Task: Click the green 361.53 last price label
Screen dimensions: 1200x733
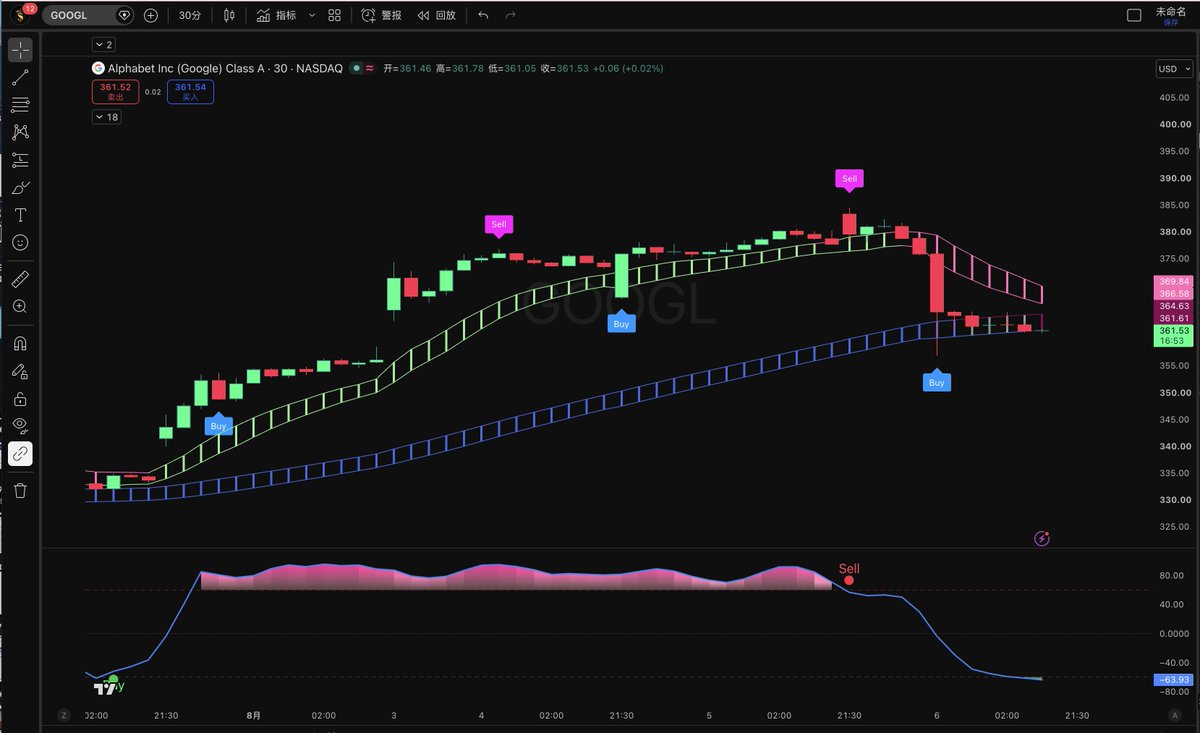Action: (x=1174, y=330)
